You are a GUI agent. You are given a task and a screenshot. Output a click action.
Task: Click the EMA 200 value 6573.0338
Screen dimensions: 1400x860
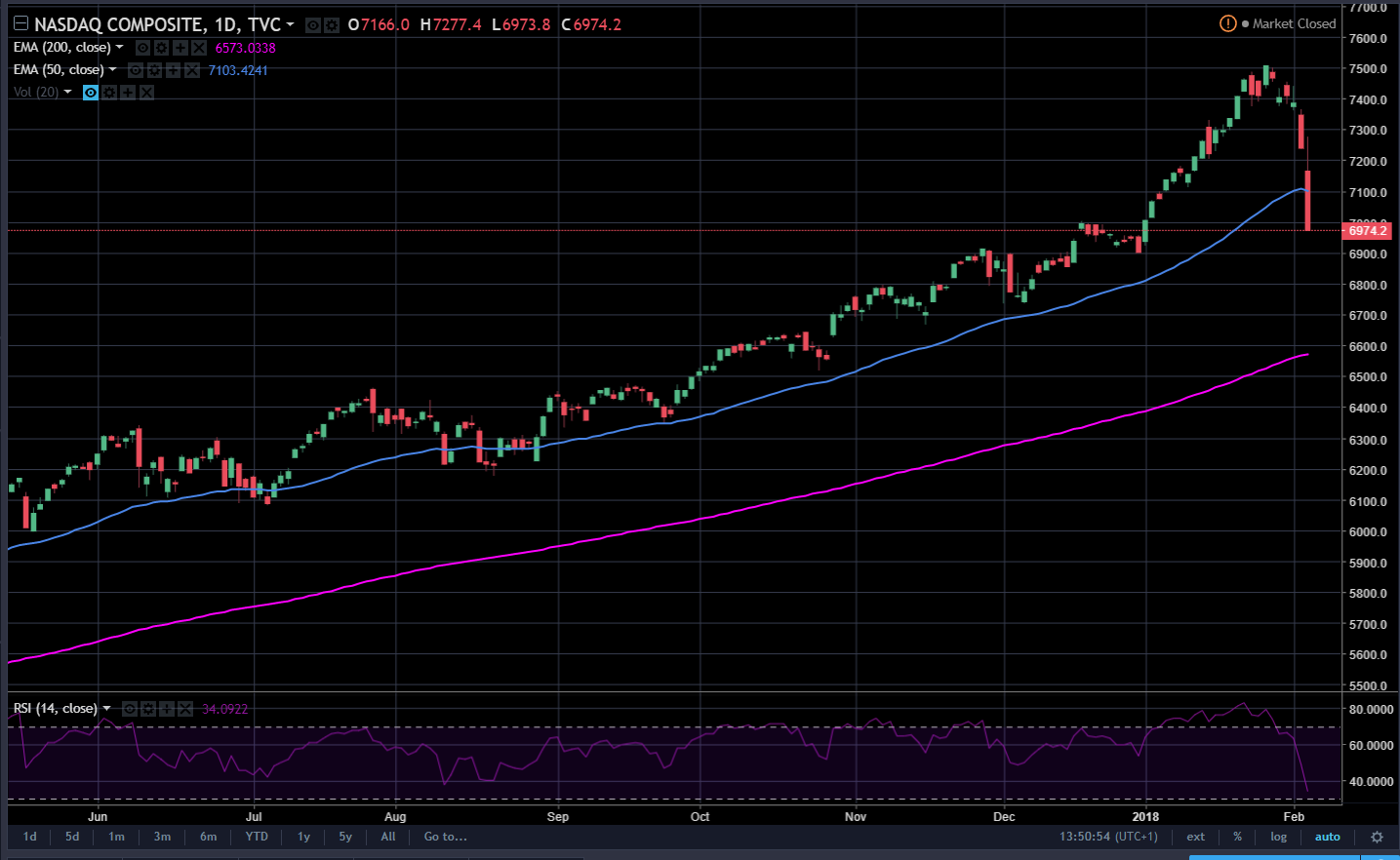[x=245, y=48]
